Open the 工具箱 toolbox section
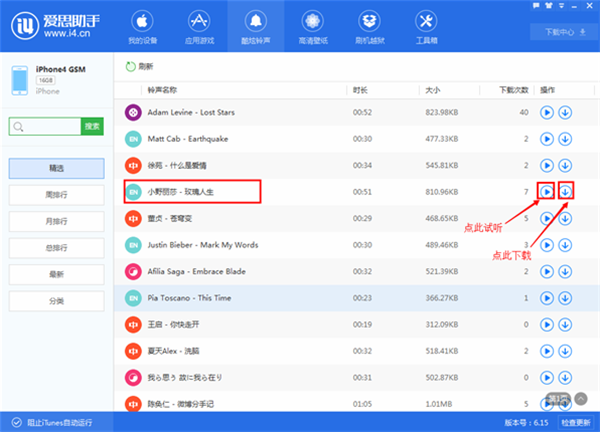This screenshot has height=432, width=600. [425, 27]
